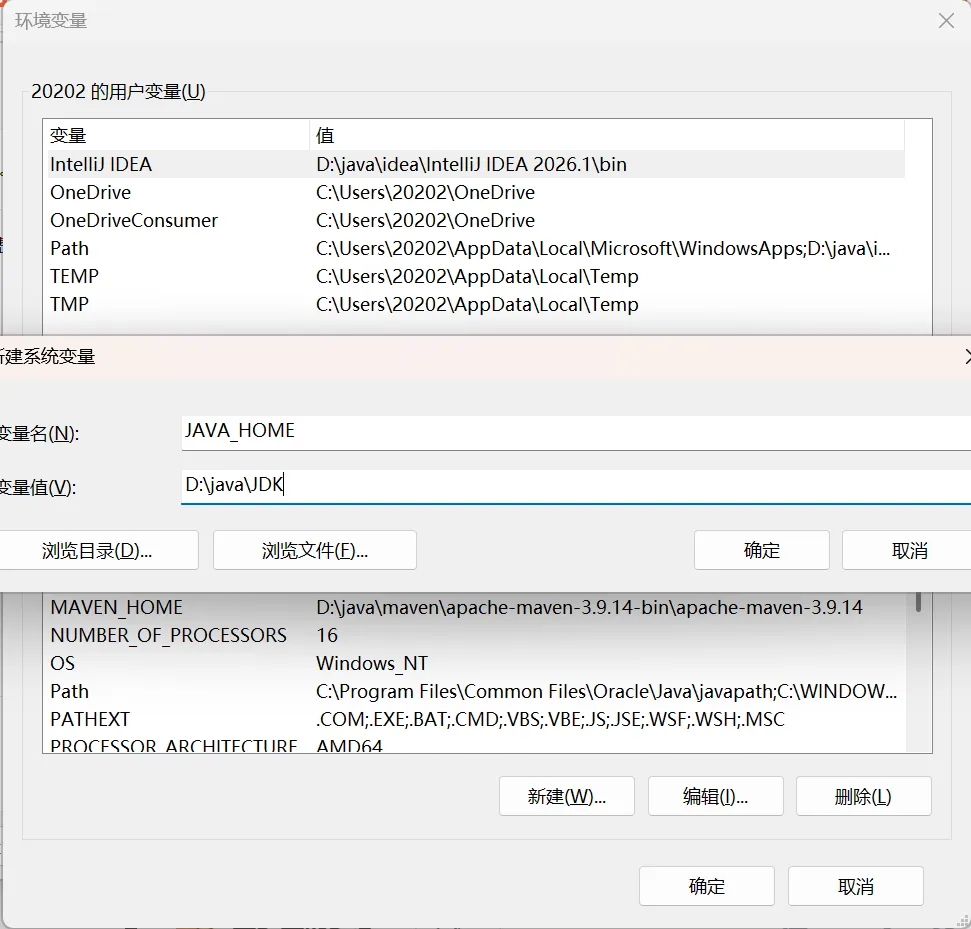This screenshot has height=929, width=971.
Task: Click the system variables list scrollbar thumb
Action: pos(918,602)
